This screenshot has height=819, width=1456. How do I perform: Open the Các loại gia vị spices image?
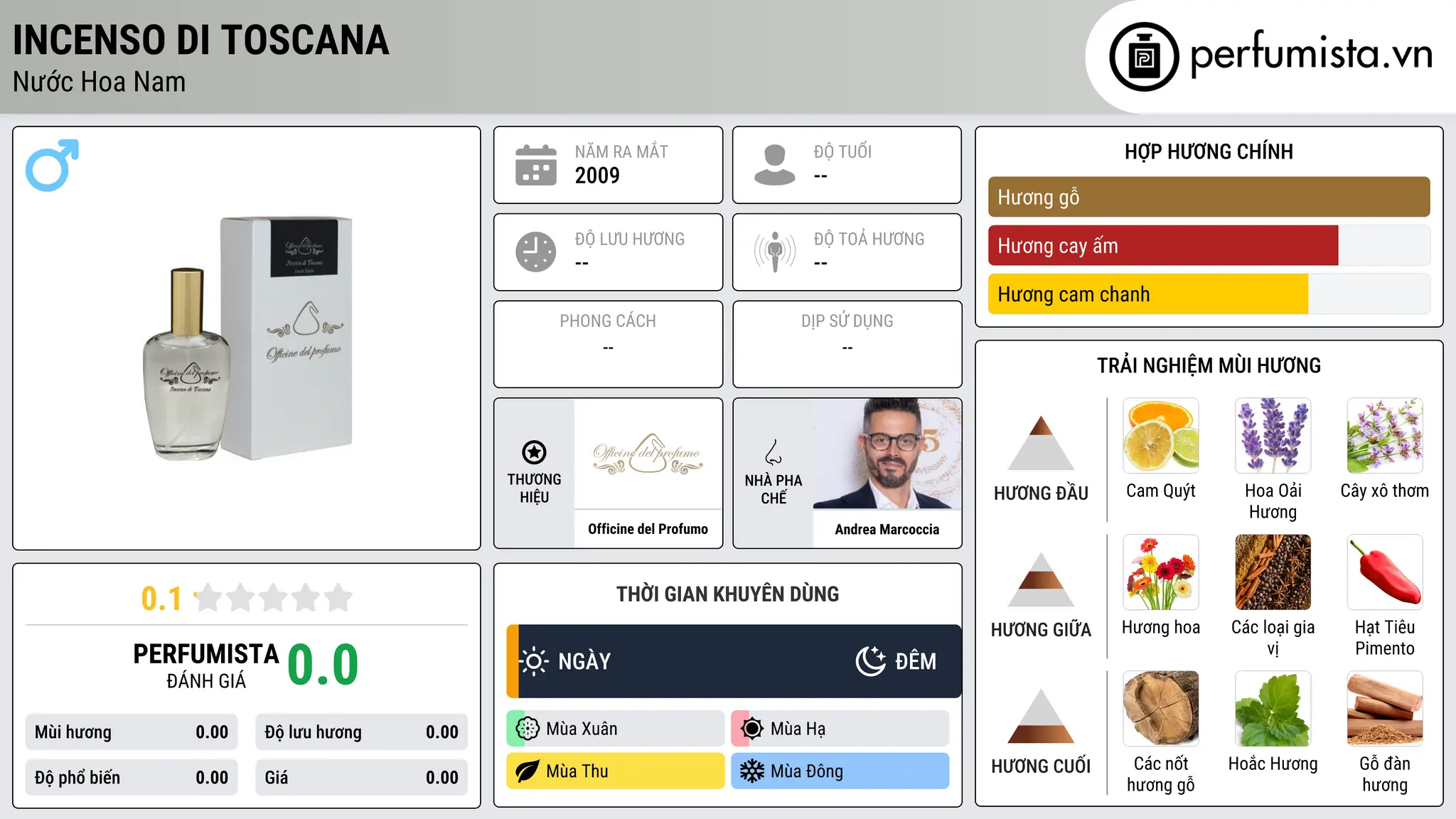(1273, 572)
